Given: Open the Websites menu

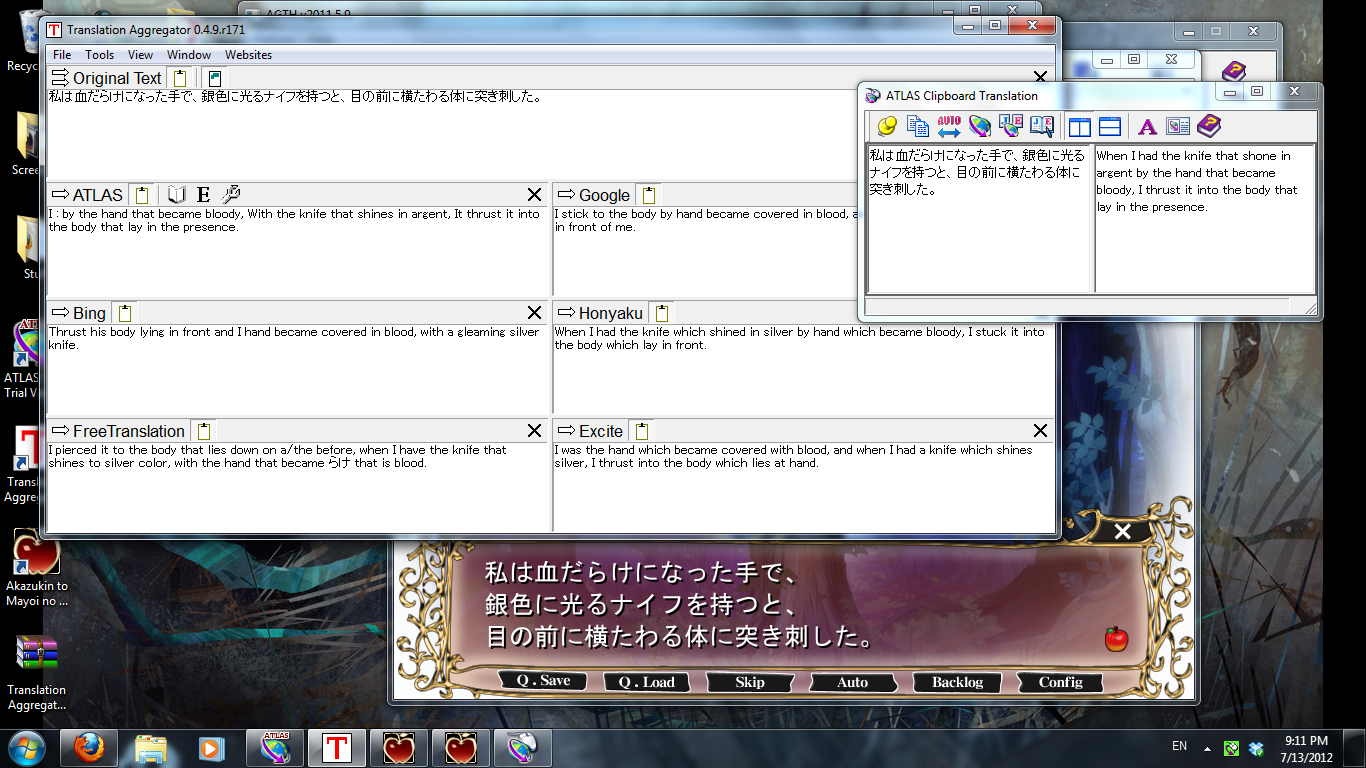Looking at the screenshot, I should click(x=248, y=55).
